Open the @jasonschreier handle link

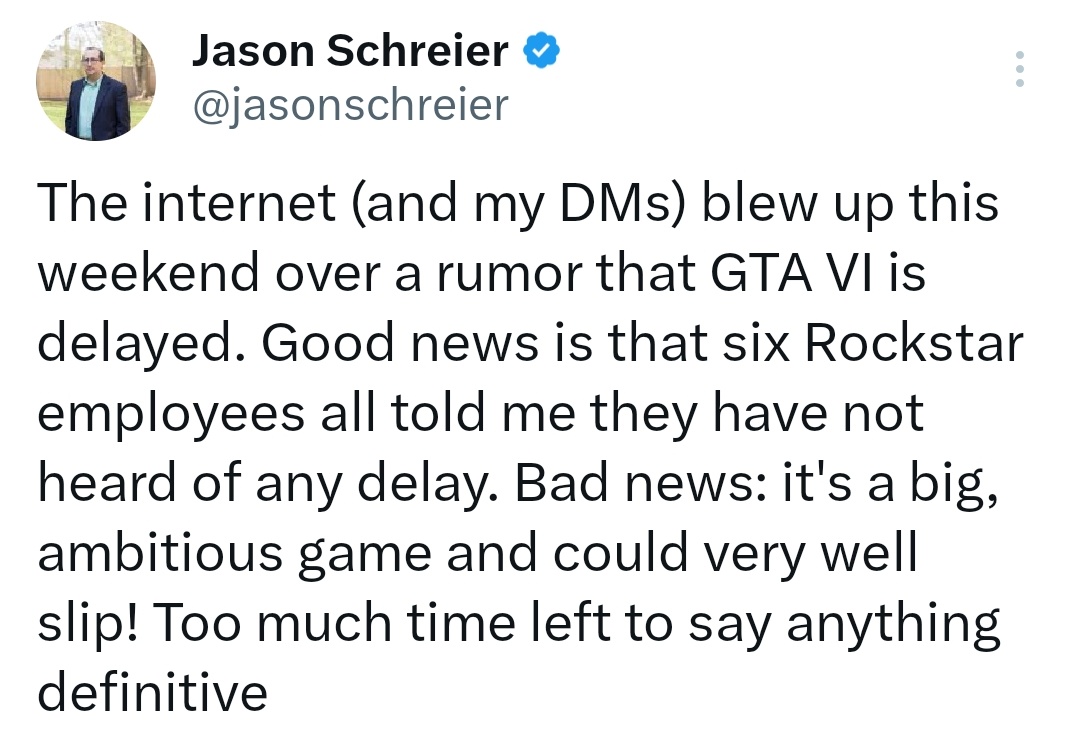349,103
